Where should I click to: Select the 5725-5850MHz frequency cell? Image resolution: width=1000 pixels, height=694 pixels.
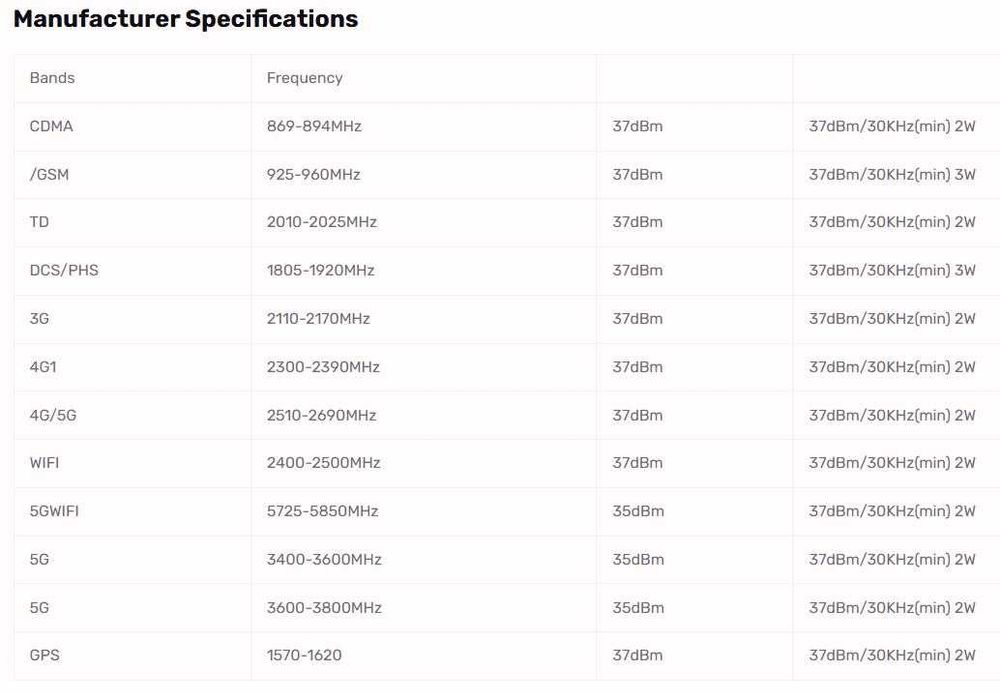(322, 511)
